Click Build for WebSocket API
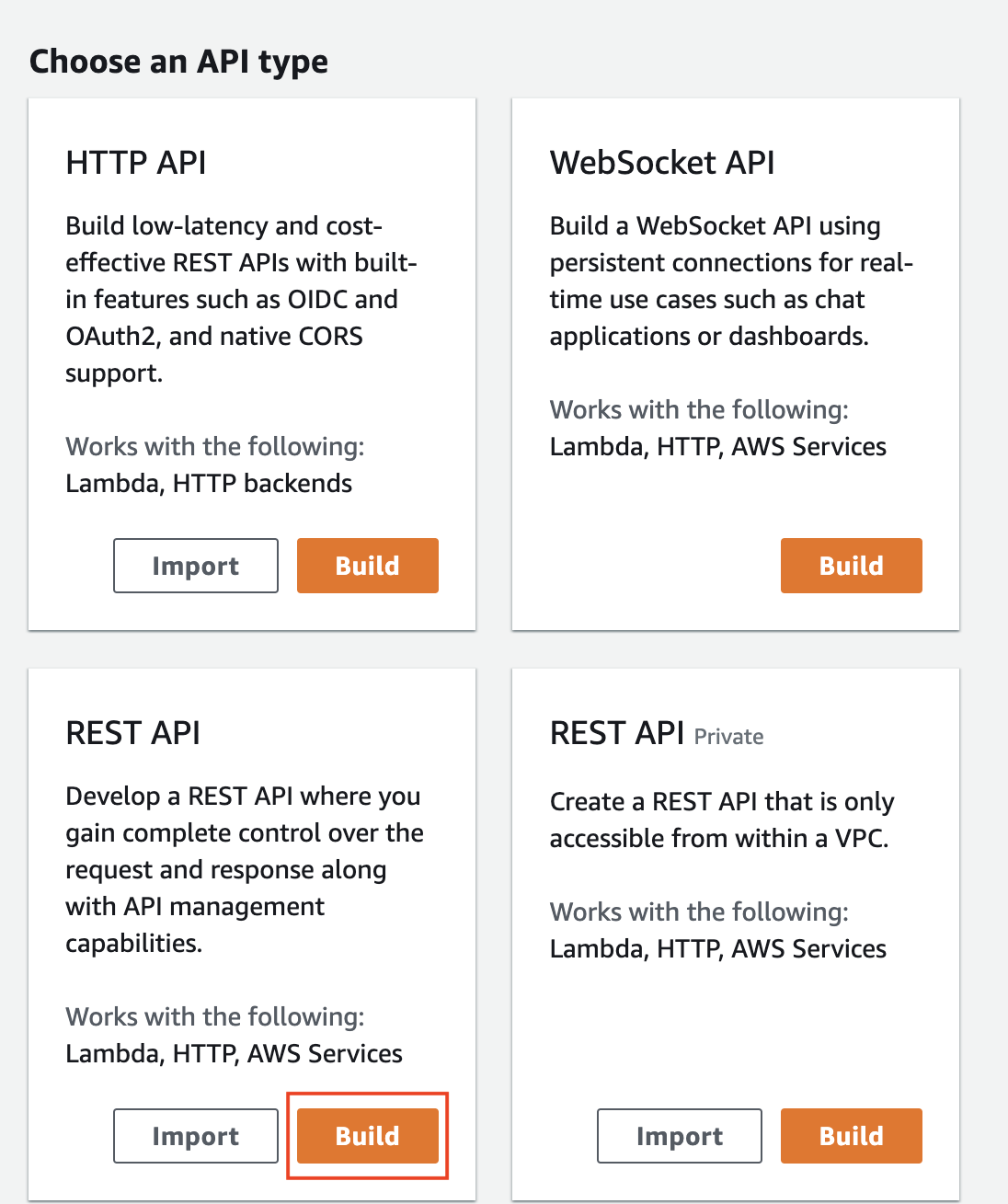 click(x=851, y=565)
